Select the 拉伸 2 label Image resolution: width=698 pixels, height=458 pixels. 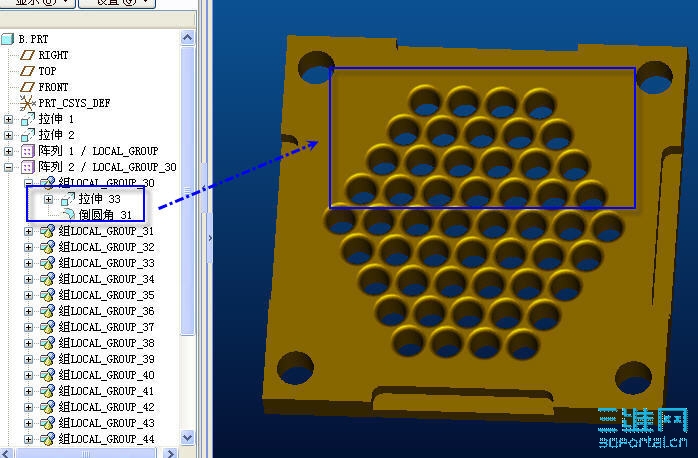[57, 135]
